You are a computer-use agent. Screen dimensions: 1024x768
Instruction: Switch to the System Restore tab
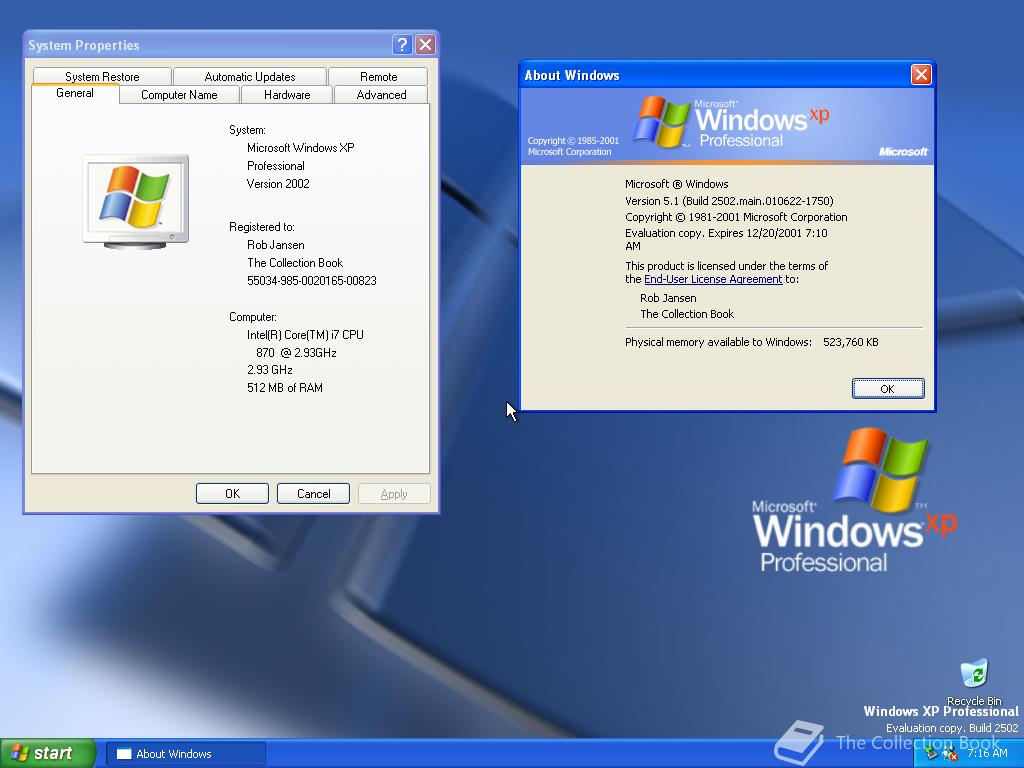(x=102, y=76)
